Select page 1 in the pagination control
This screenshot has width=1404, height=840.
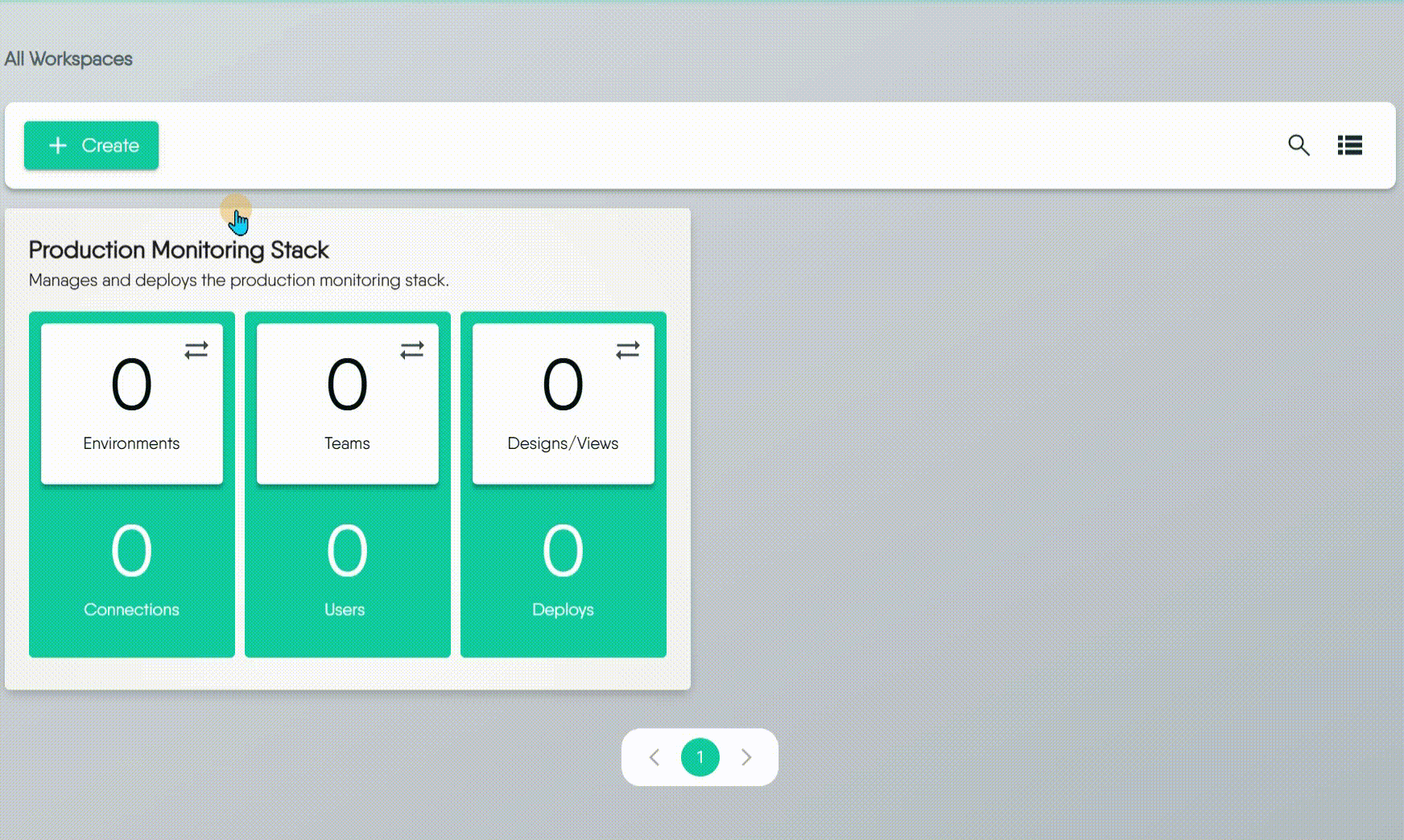pos(700,757)
